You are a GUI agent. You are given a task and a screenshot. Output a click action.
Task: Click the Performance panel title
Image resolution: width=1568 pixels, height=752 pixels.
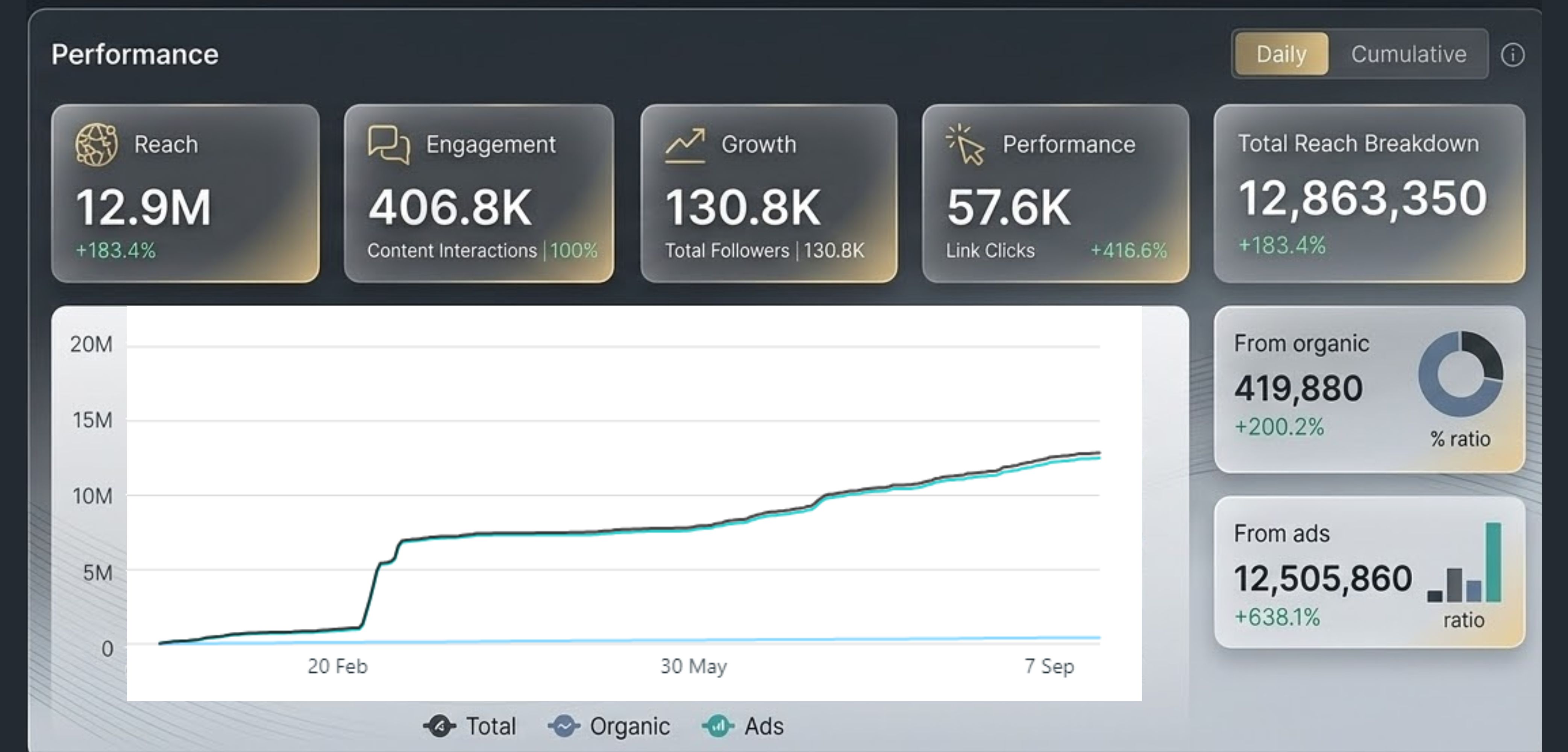[x=135, y=54]
